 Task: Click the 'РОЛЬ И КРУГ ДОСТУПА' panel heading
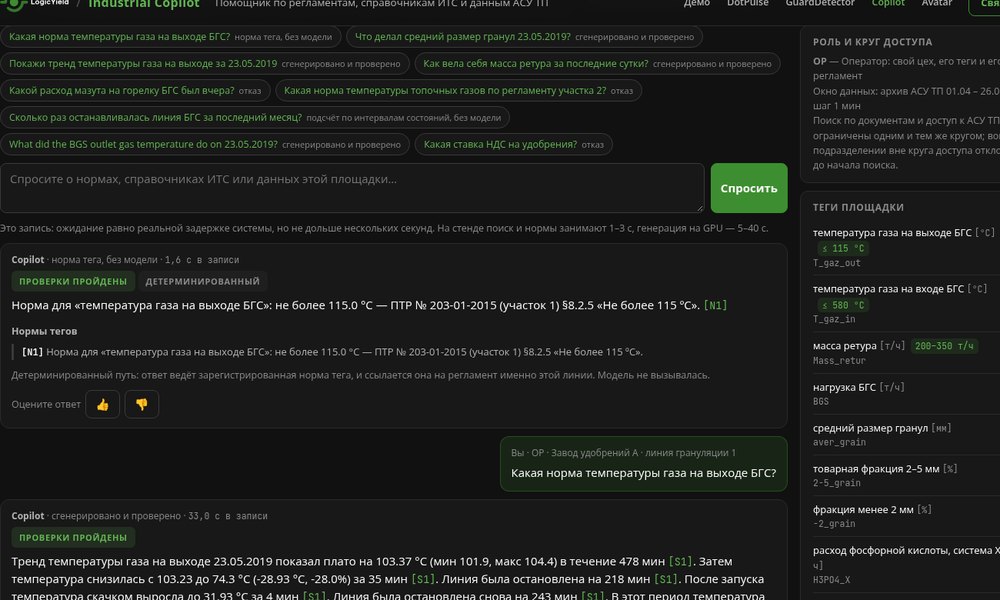(872, 42)
